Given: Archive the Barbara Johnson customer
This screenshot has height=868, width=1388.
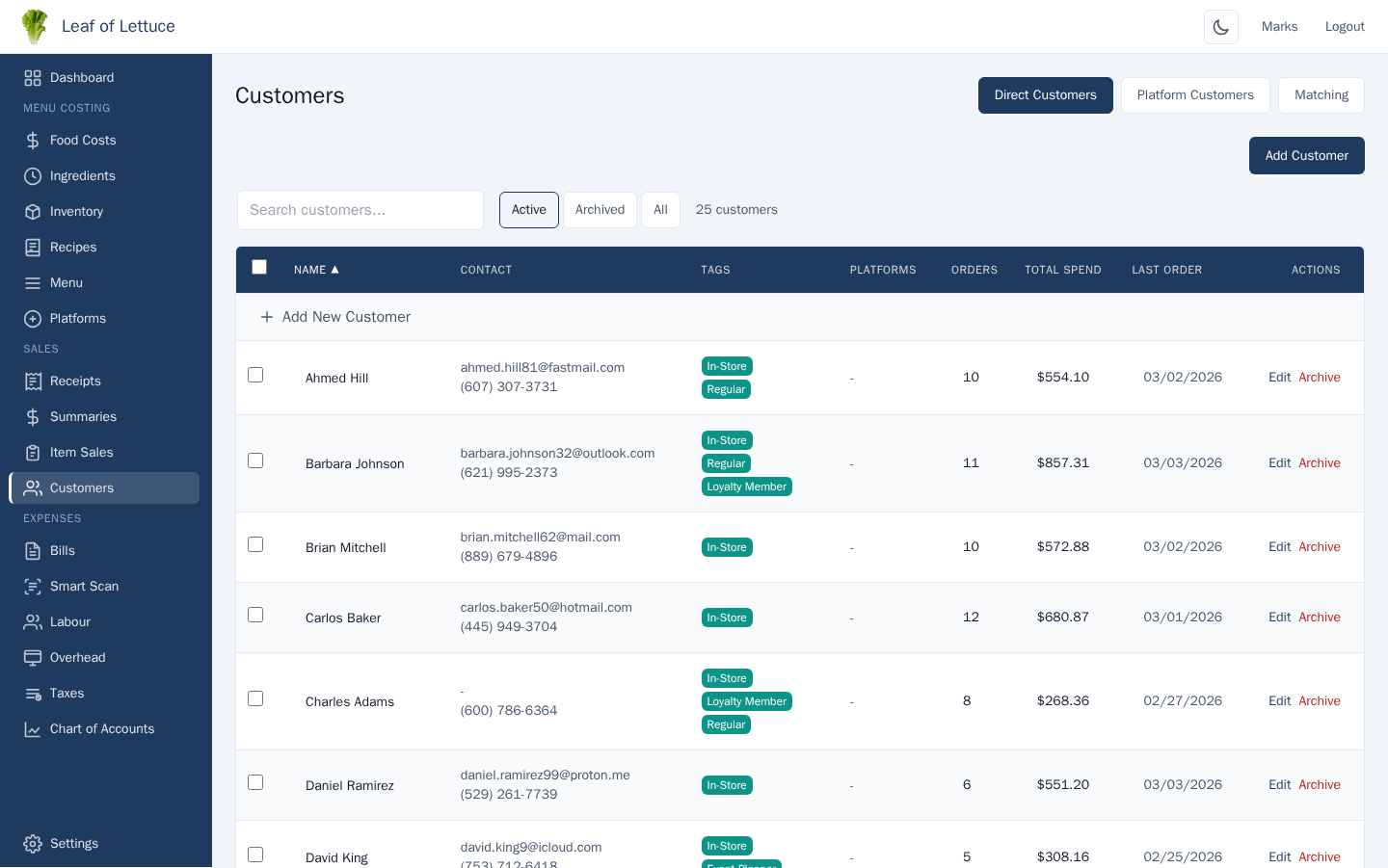Looking at the screenshot, I should (1319, 463).
